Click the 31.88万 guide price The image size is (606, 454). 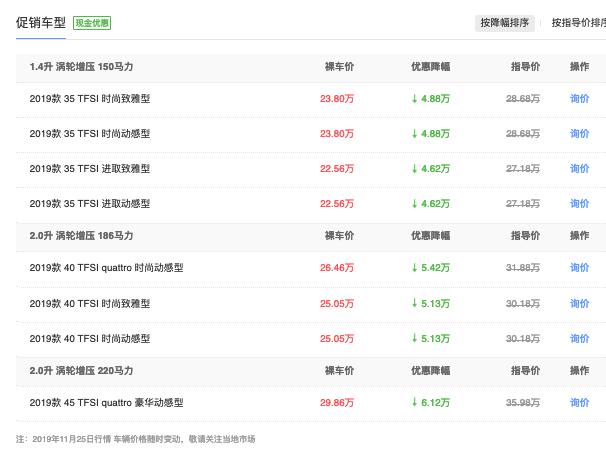[523, 267]
